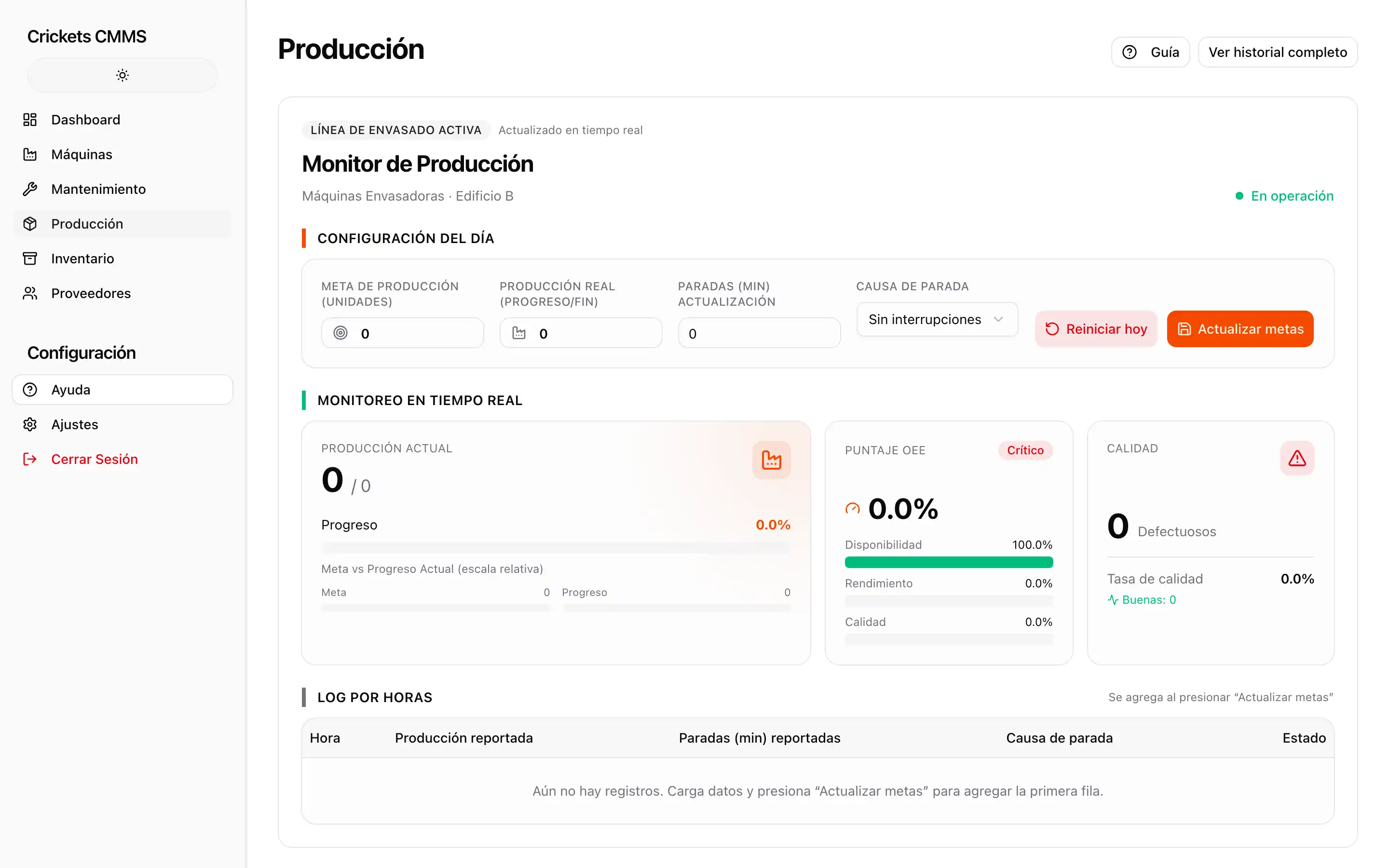Click the LÍNEA DE ENVASADO ACTIVA tag
This screenshot has height=868, width=1389.
(396, 130)
